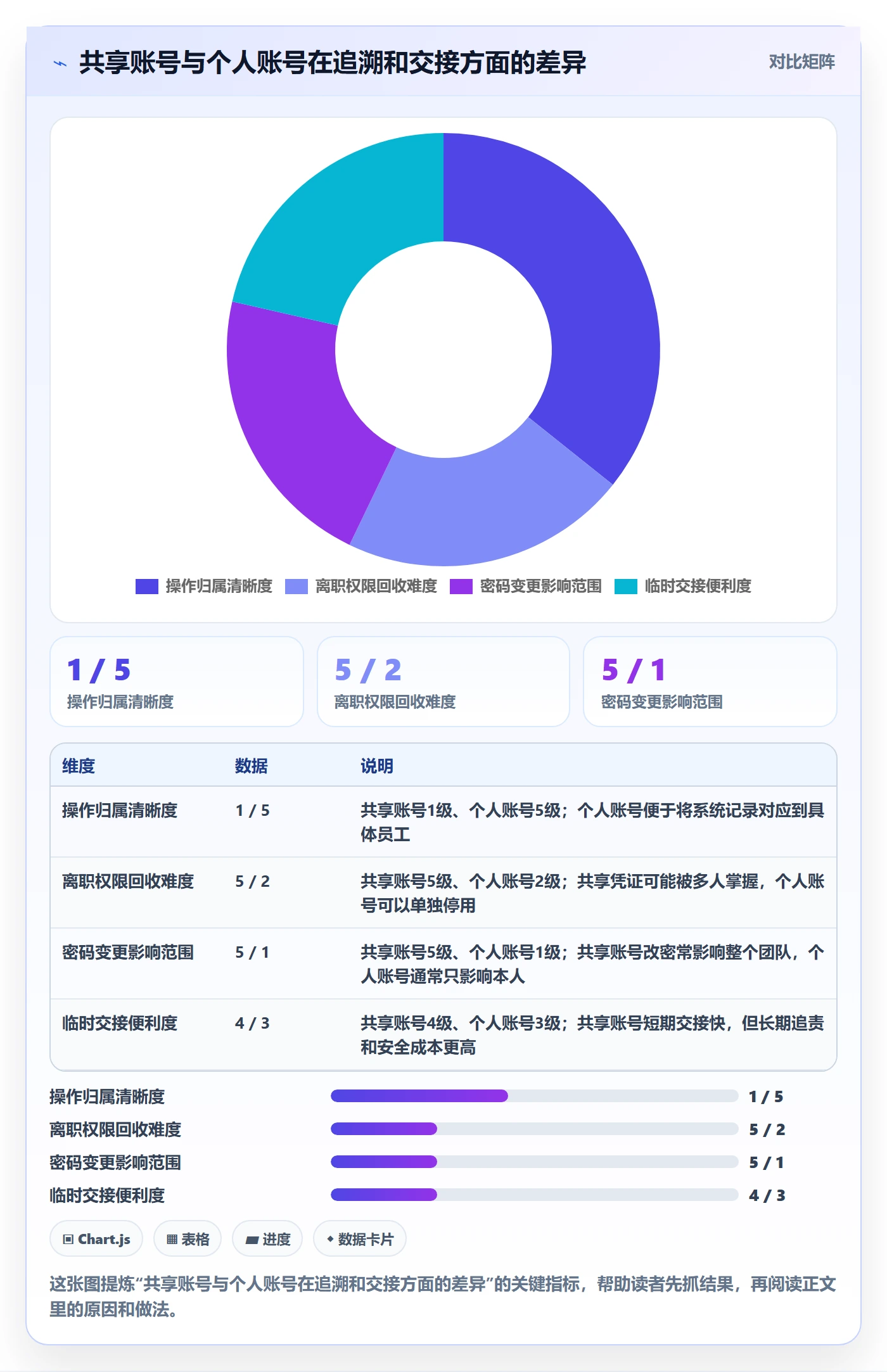Select the 5 / 1 密码变更影响范围 card
Viewport: 887px width, 1372px height.
(x=710, y=682)
